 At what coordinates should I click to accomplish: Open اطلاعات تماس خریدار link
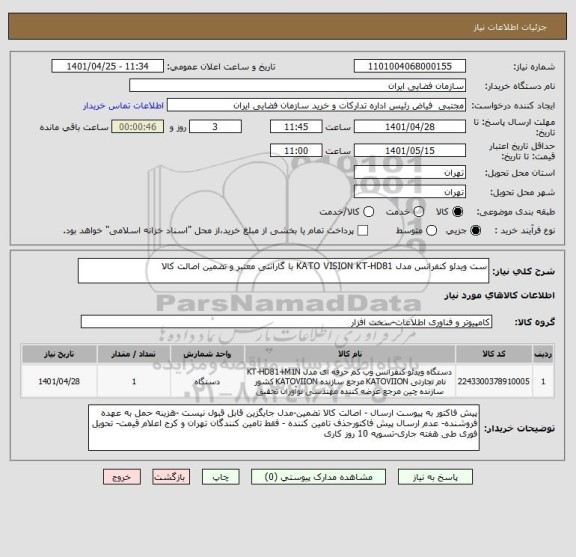click(x=123, y=106)
